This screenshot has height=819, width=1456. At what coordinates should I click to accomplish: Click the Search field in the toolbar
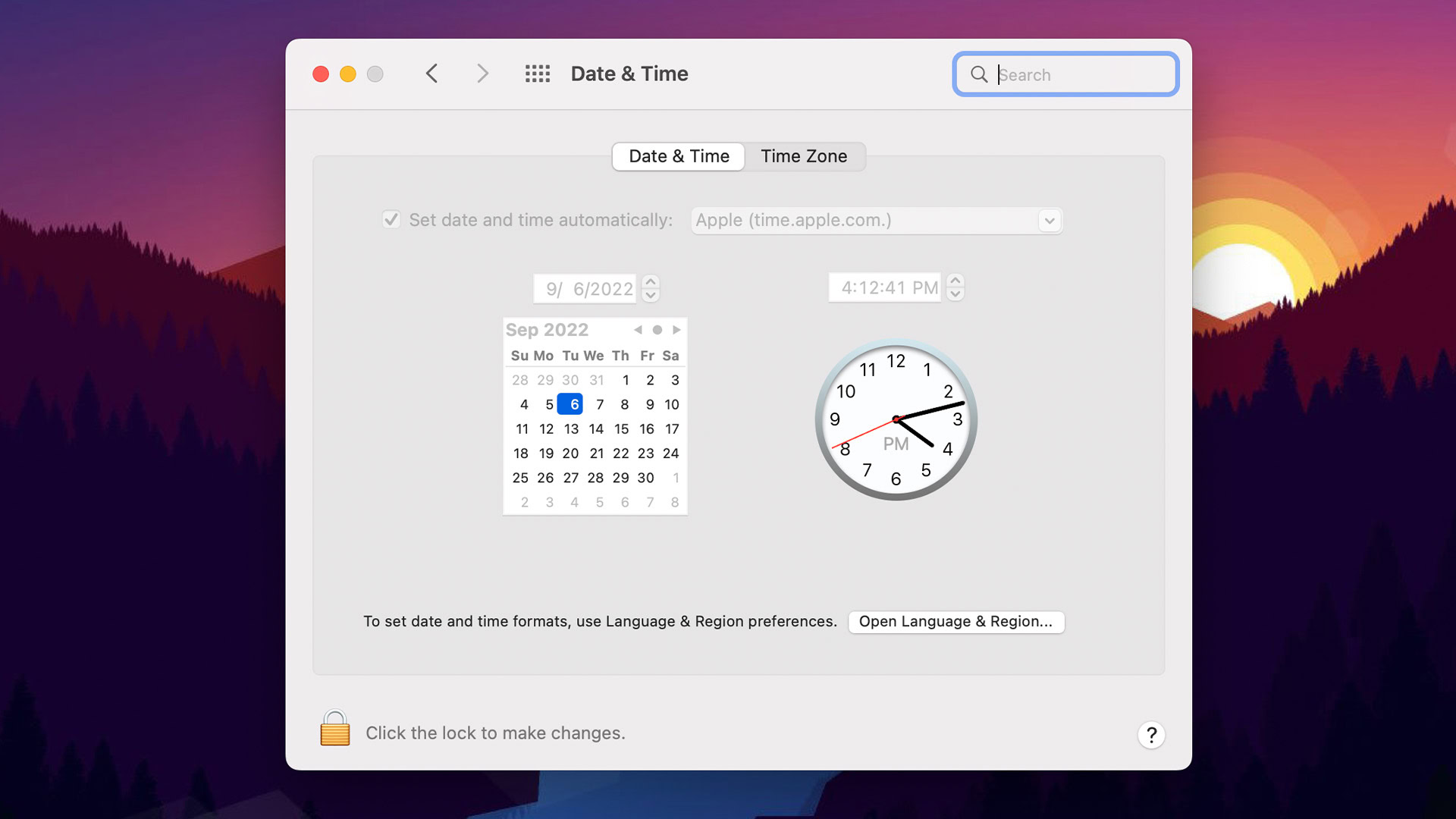(1063, 74)
